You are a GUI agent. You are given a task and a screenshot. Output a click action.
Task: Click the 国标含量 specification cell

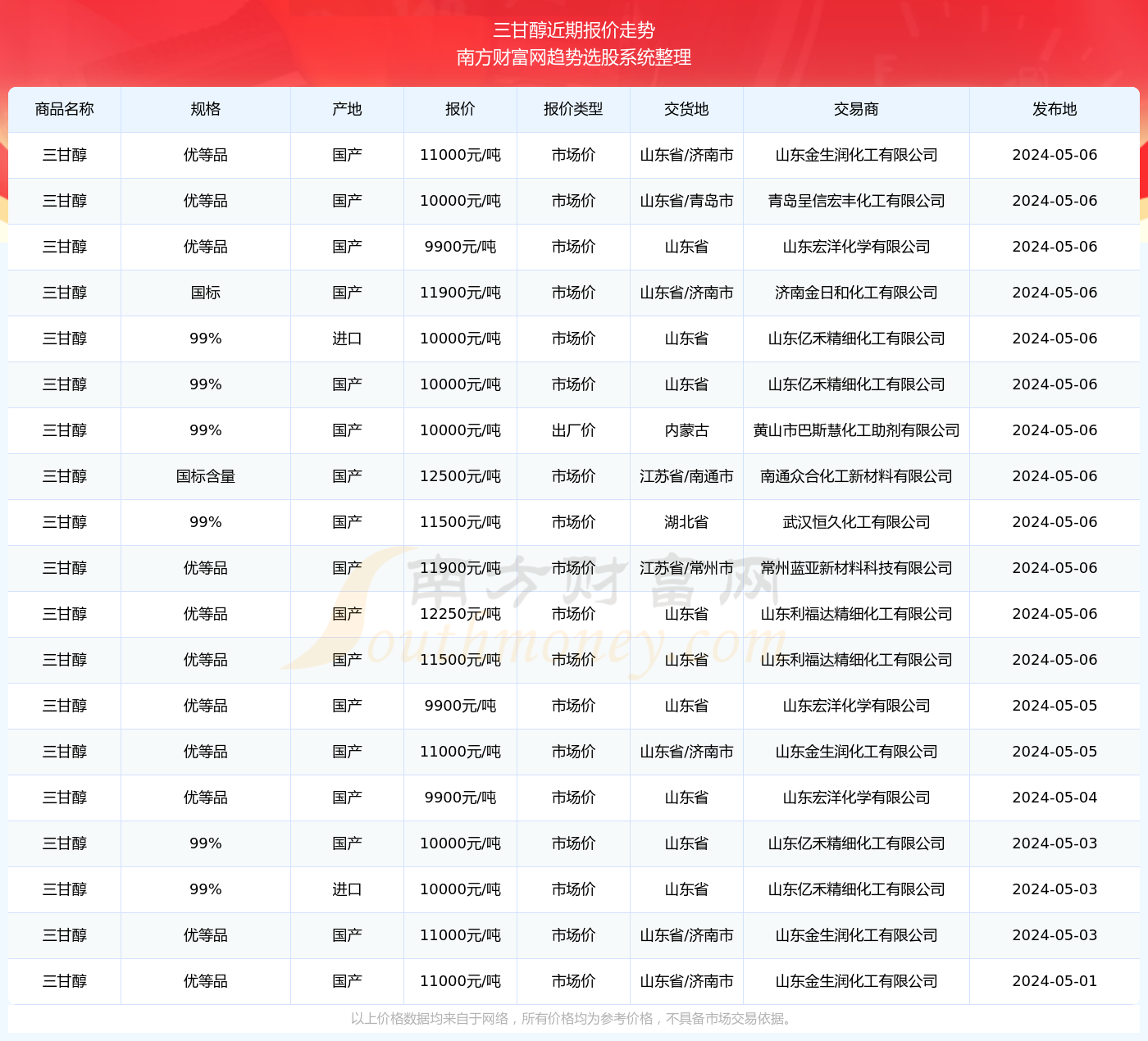[206, 476]
